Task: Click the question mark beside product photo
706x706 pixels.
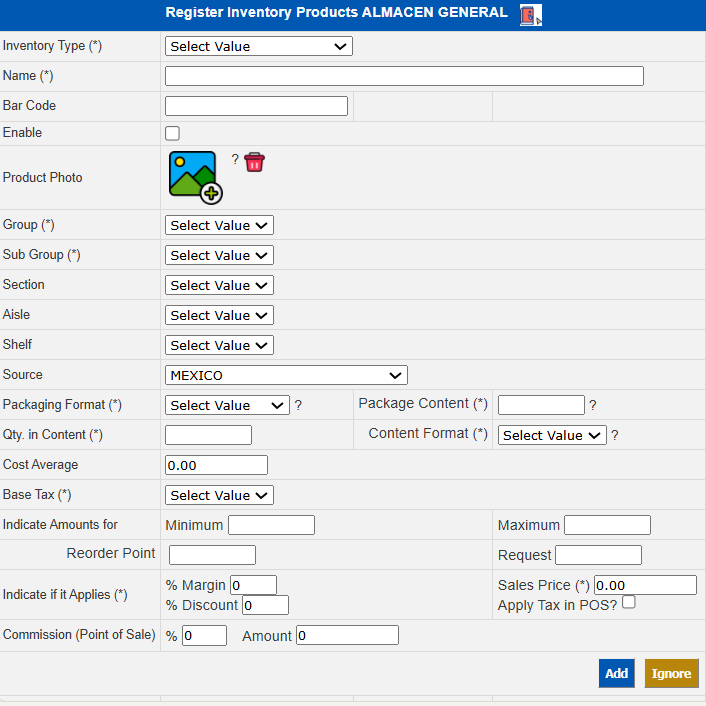Action: [x=235, y=159]
